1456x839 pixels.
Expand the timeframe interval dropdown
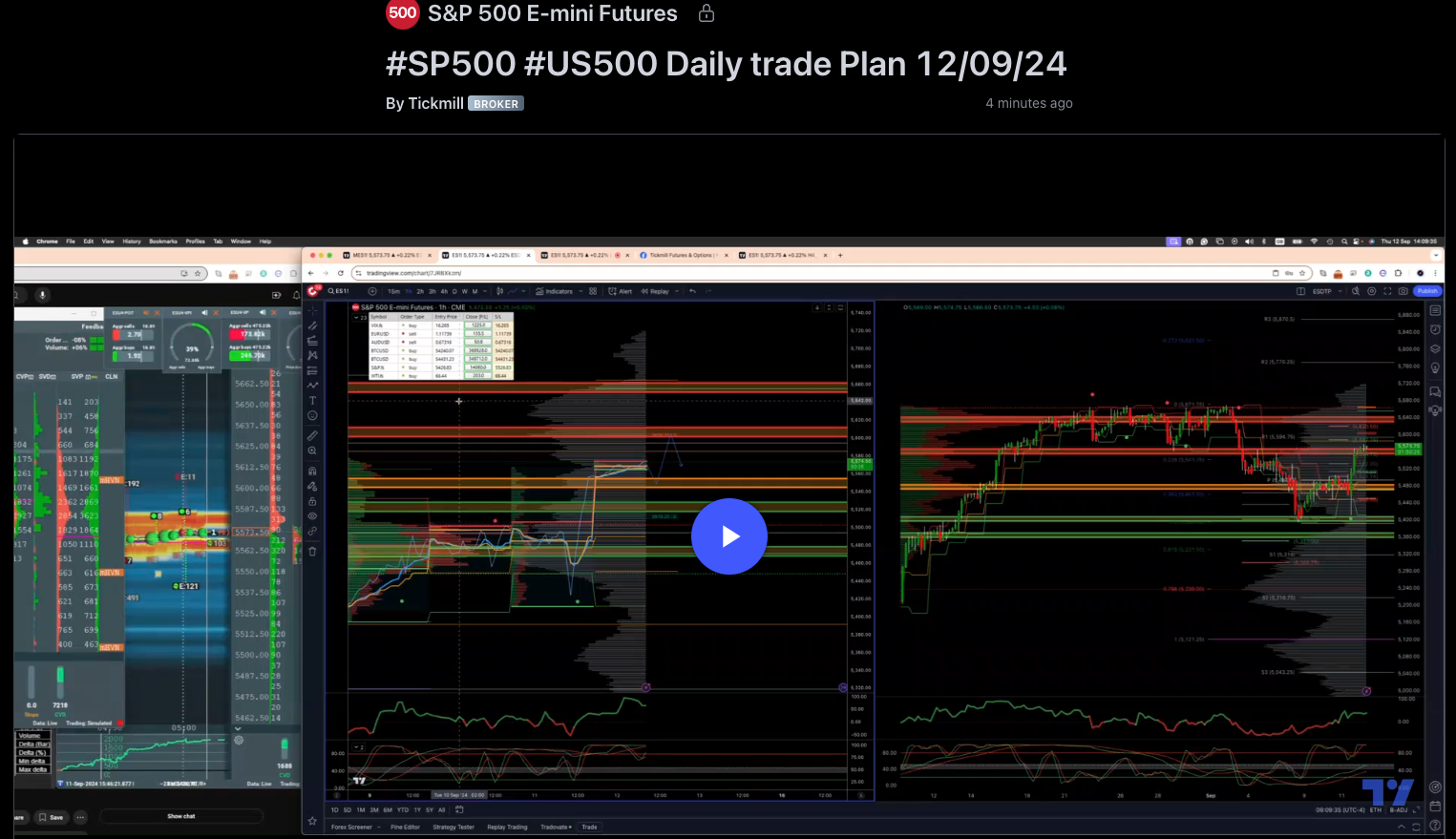pos(485,291)
